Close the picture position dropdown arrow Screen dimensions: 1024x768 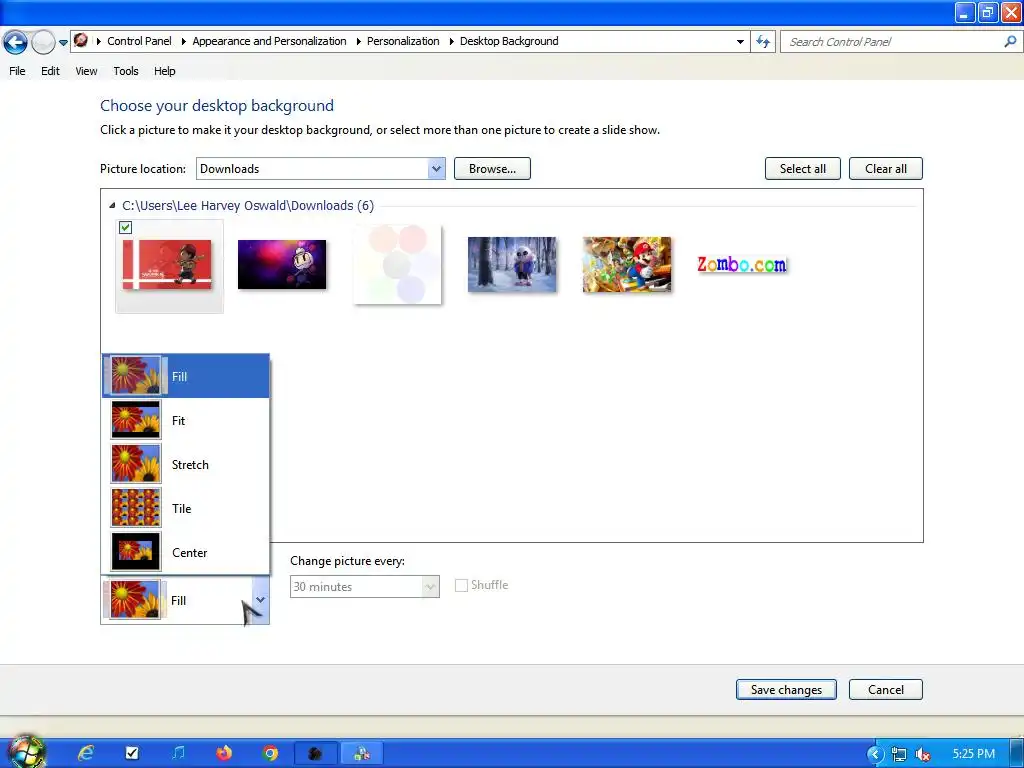point(261,600)
